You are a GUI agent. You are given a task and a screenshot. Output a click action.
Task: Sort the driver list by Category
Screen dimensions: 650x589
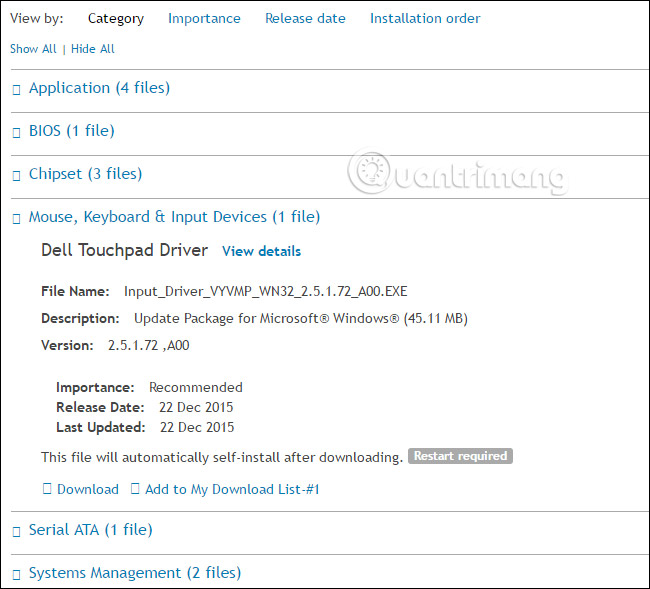click(x=116, y=19)
